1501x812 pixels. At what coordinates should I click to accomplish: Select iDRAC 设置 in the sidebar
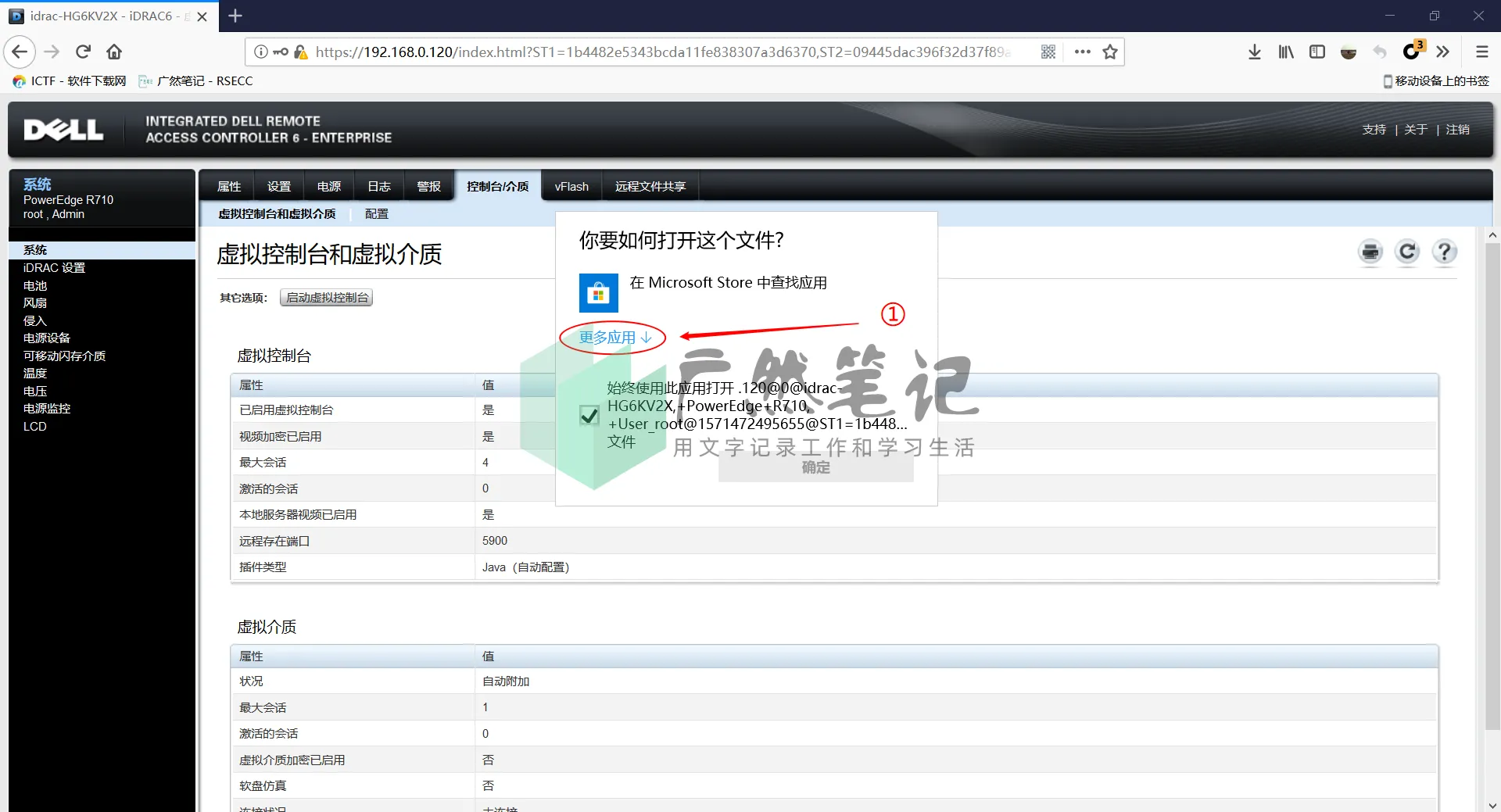click(54, 268)
